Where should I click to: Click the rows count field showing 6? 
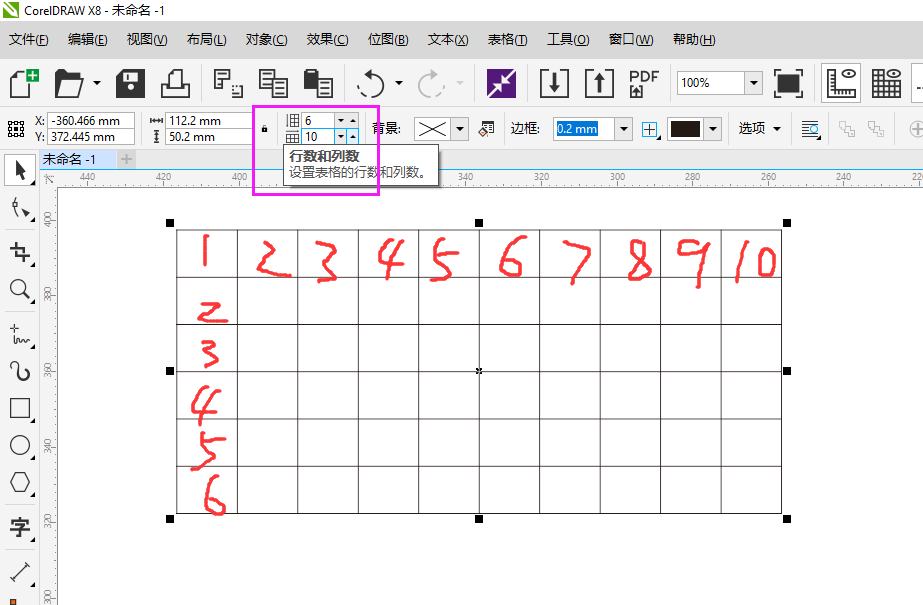tap(318, 121)
